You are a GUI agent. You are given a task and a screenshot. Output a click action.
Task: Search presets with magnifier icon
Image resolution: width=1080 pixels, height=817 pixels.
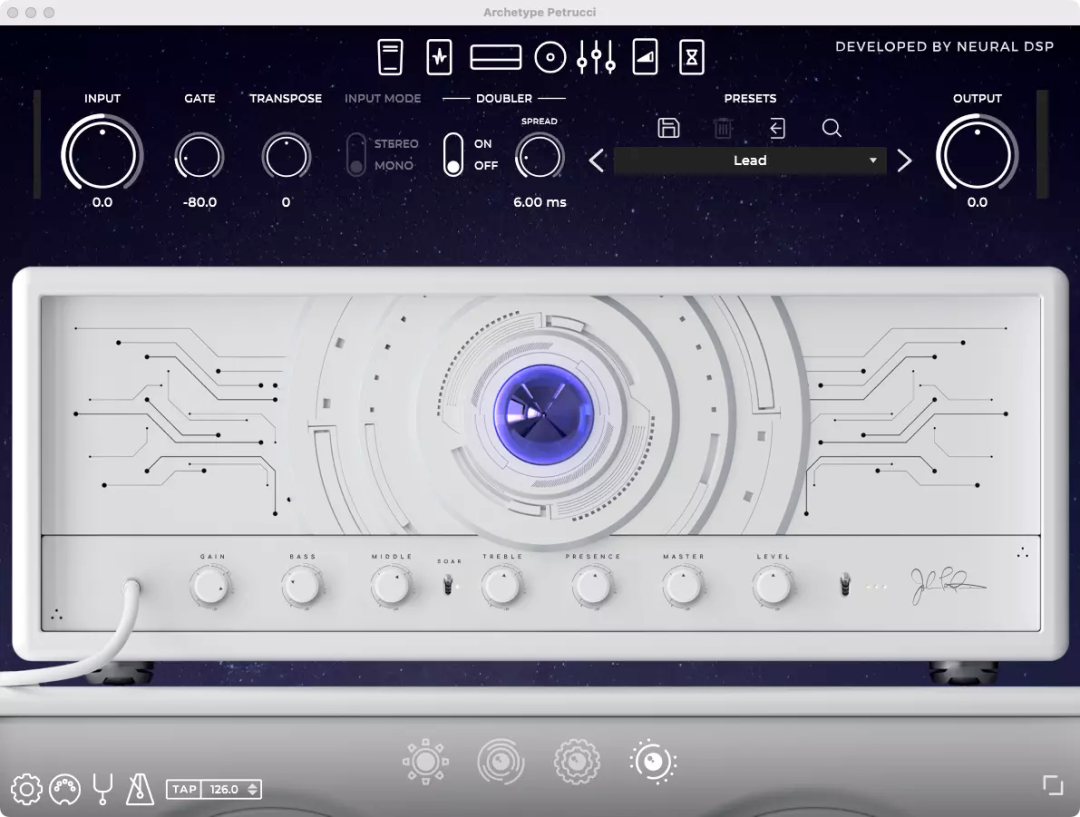(831, 128)
